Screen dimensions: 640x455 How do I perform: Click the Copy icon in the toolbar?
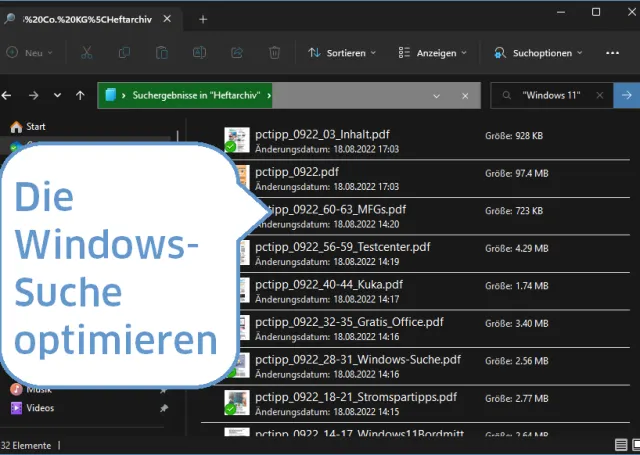[x=124, y=53]
